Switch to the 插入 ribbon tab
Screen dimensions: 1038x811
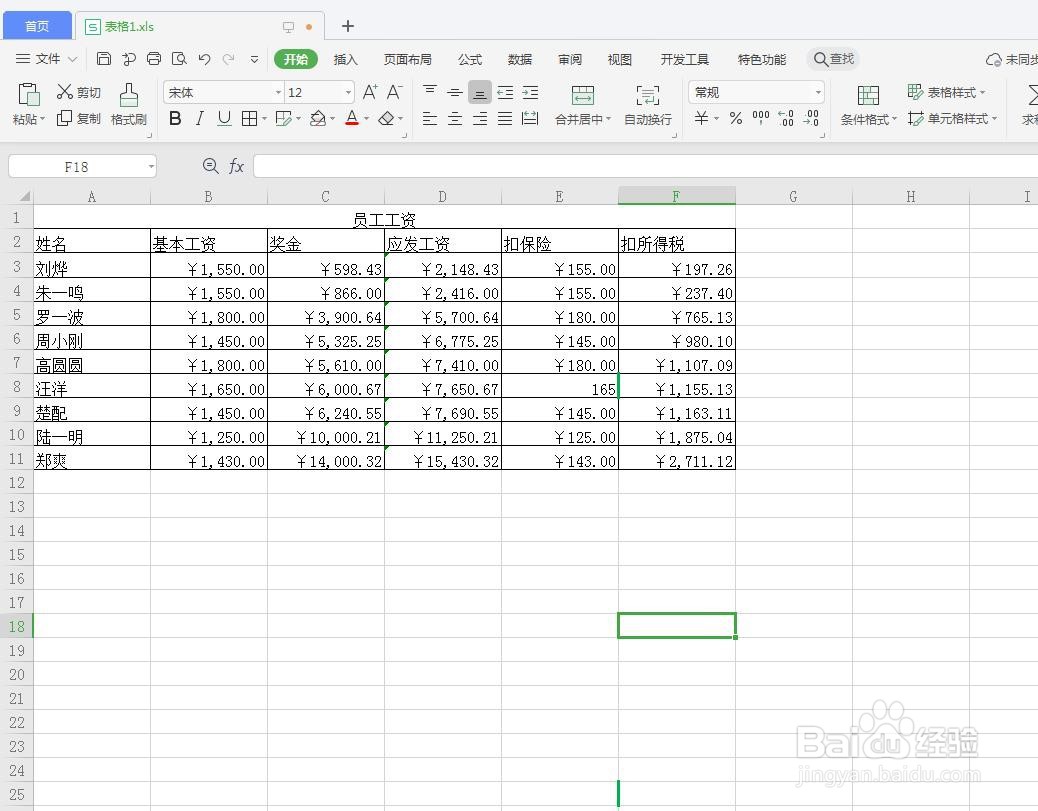[x=345, y=59]
